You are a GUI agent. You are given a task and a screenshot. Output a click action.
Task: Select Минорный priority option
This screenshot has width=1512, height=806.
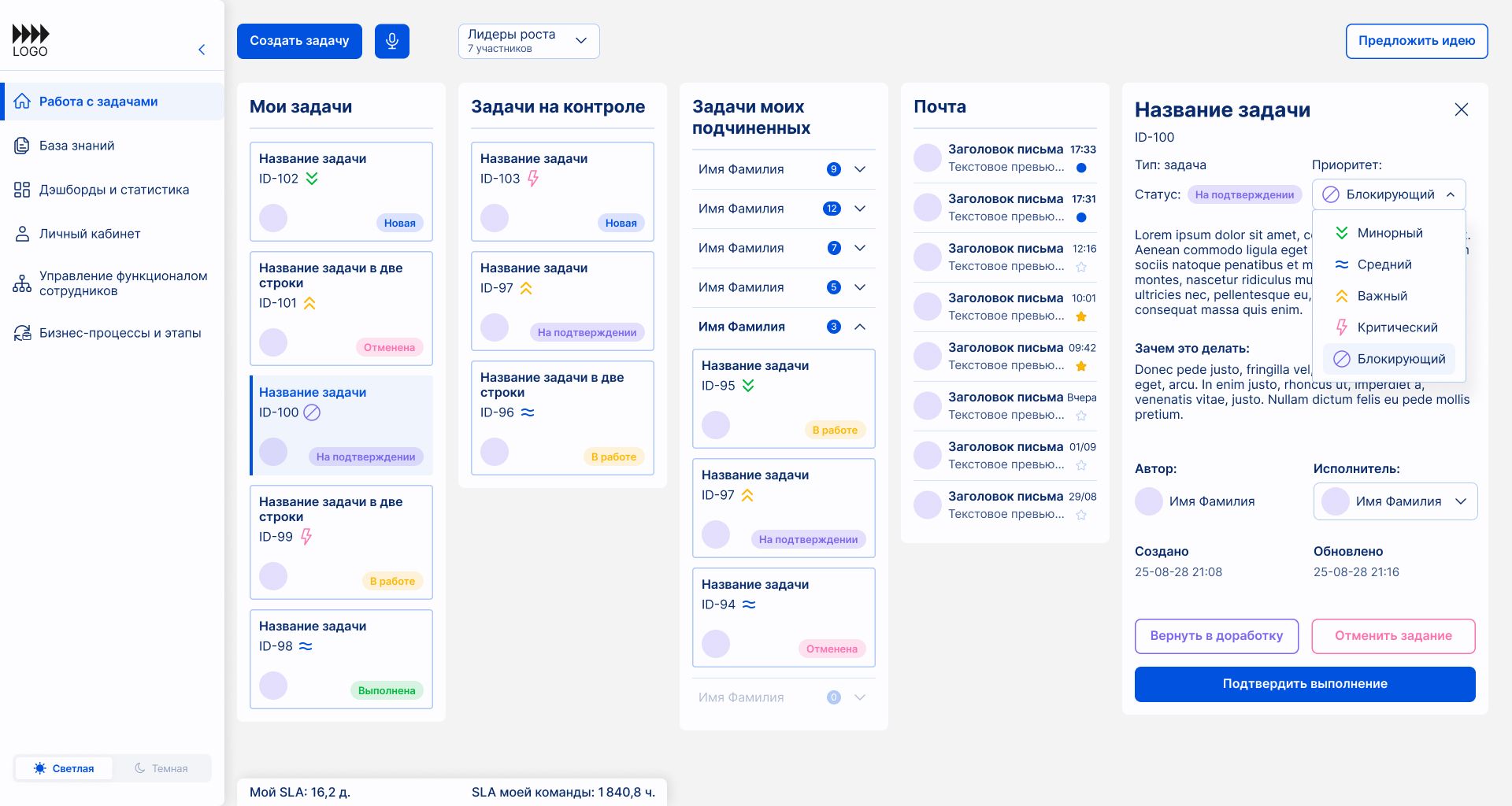tap(1389, 233)
